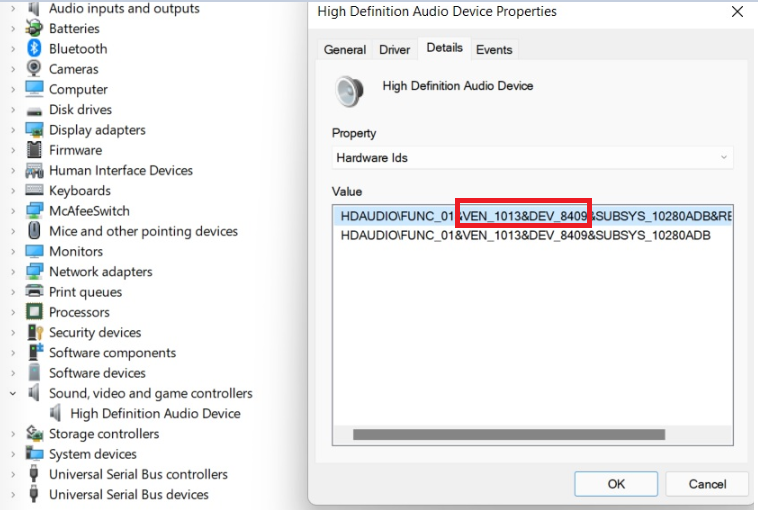Viewport: 758px width, 514px height.
Task: Click the Print queues icon
Action: [35, 292]
